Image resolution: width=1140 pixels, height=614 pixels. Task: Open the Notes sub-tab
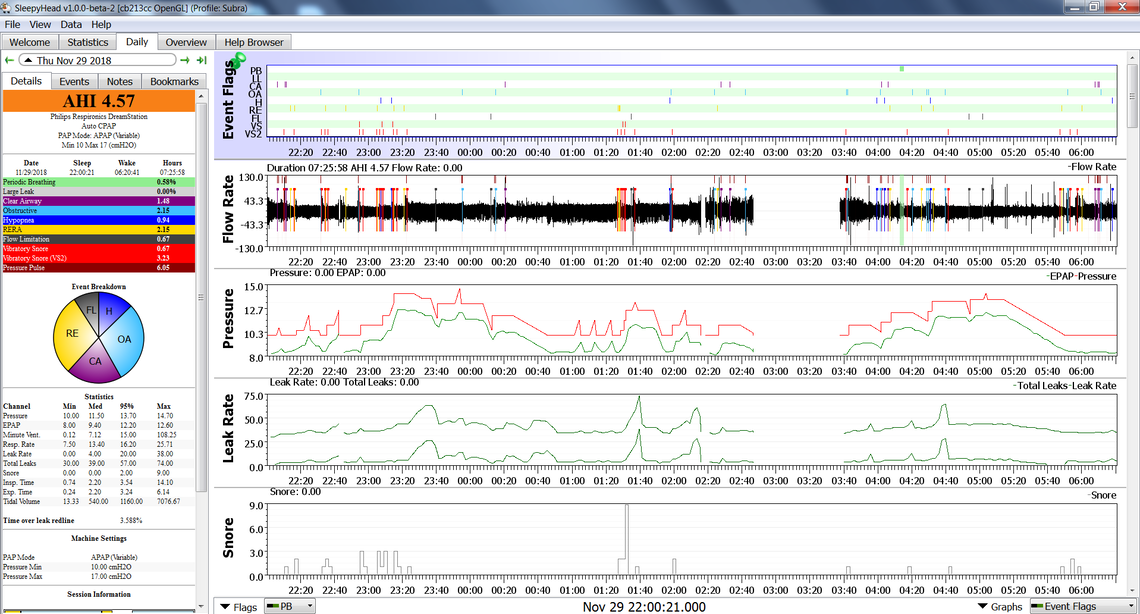pyautogui.click(x=120, y=81)
